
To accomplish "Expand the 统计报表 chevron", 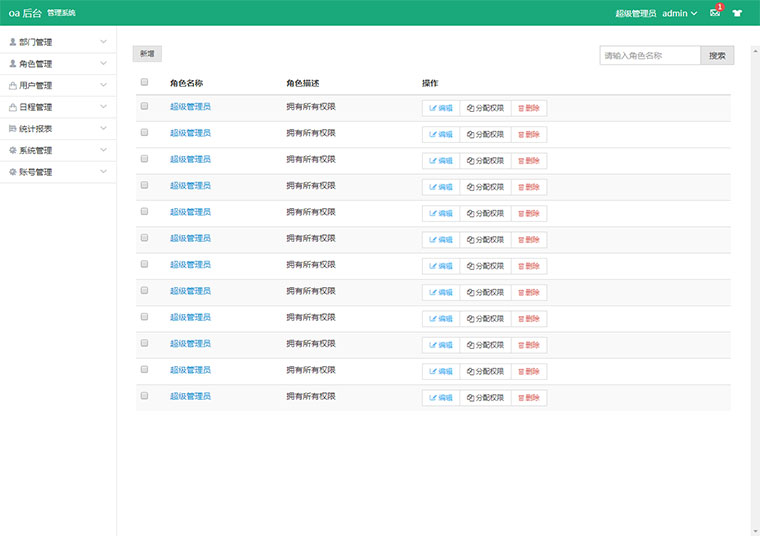I will (103, 128).
